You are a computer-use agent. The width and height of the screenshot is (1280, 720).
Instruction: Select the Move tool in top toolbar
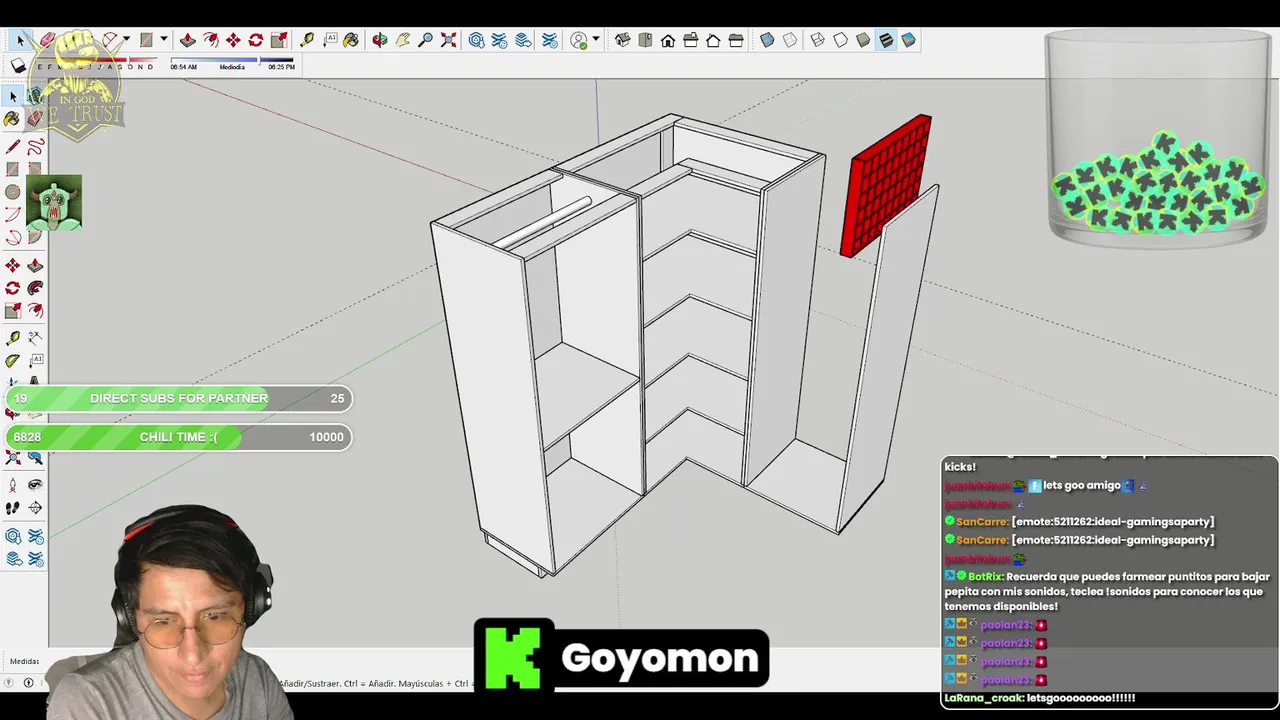pos(233,40)
